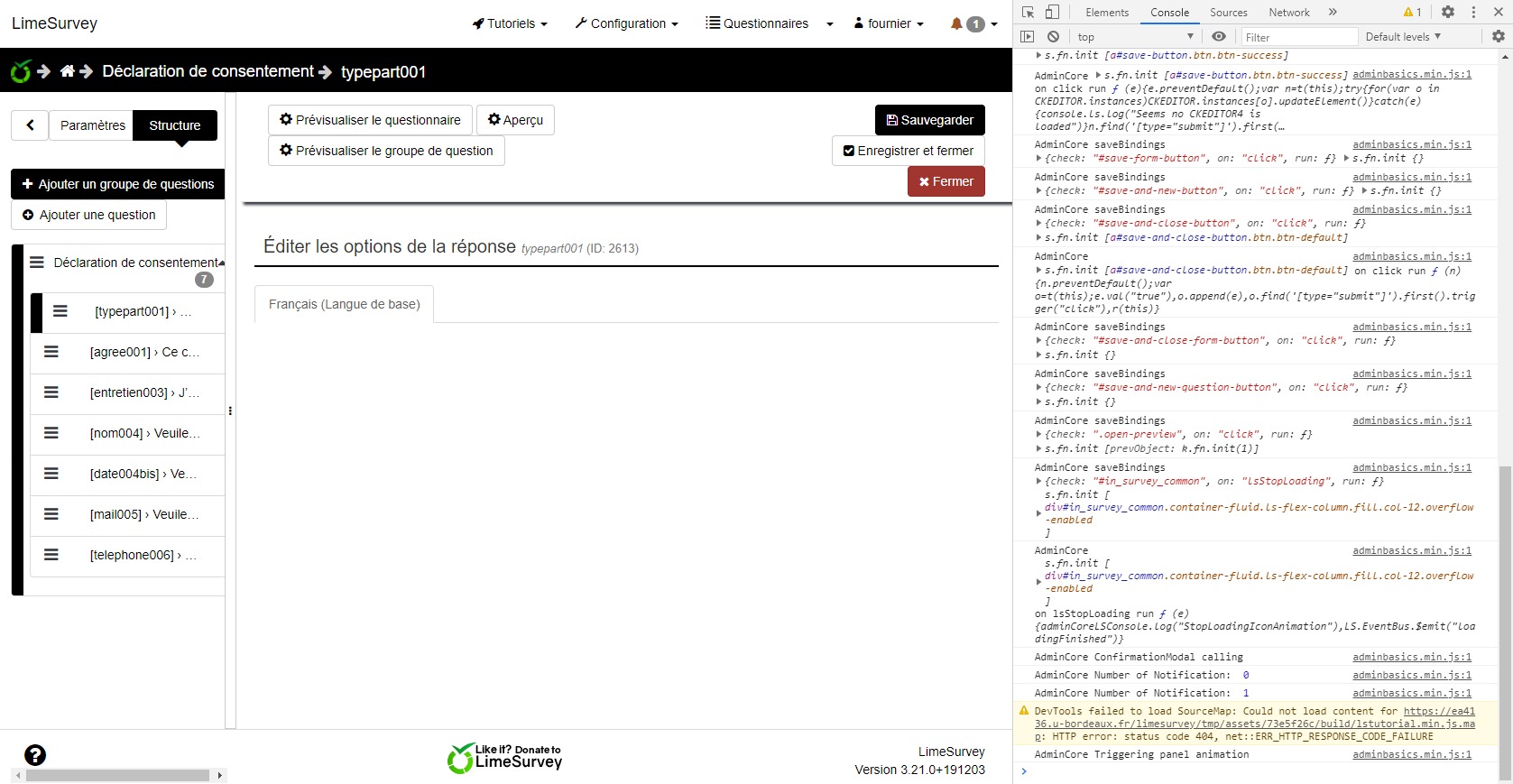The width and height of the screenshot is (1513, 784).
Task: Expand the #save-form-button console object
Action: point(1039,158)
